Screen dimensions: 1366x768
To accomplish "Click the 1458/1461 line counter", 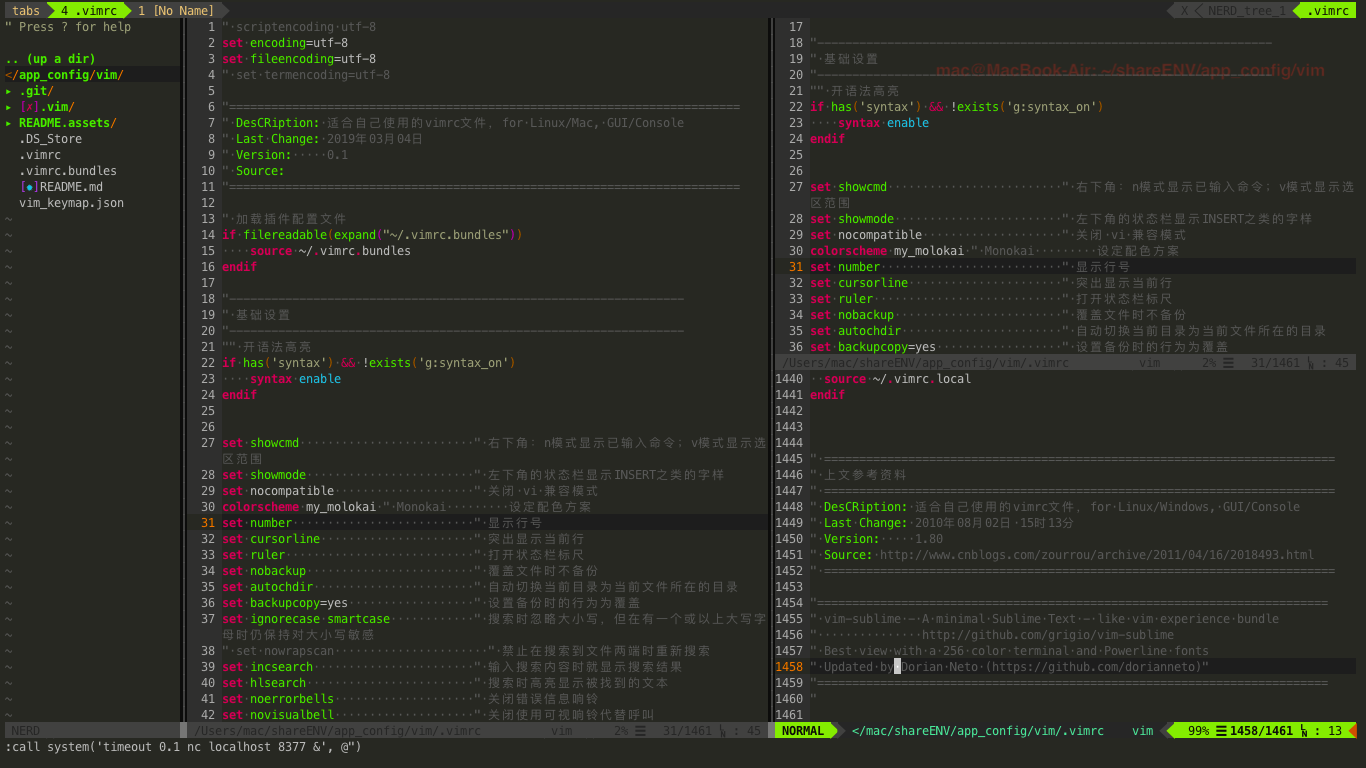I will [x=1261, y=731].
